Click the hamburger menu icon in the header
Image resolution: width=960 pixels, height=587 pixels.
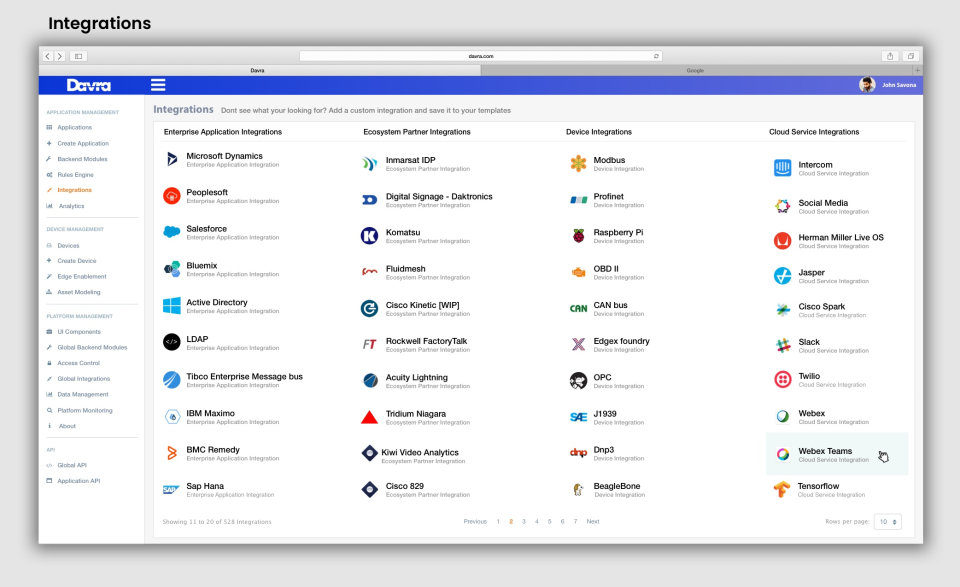coord(158,84)
